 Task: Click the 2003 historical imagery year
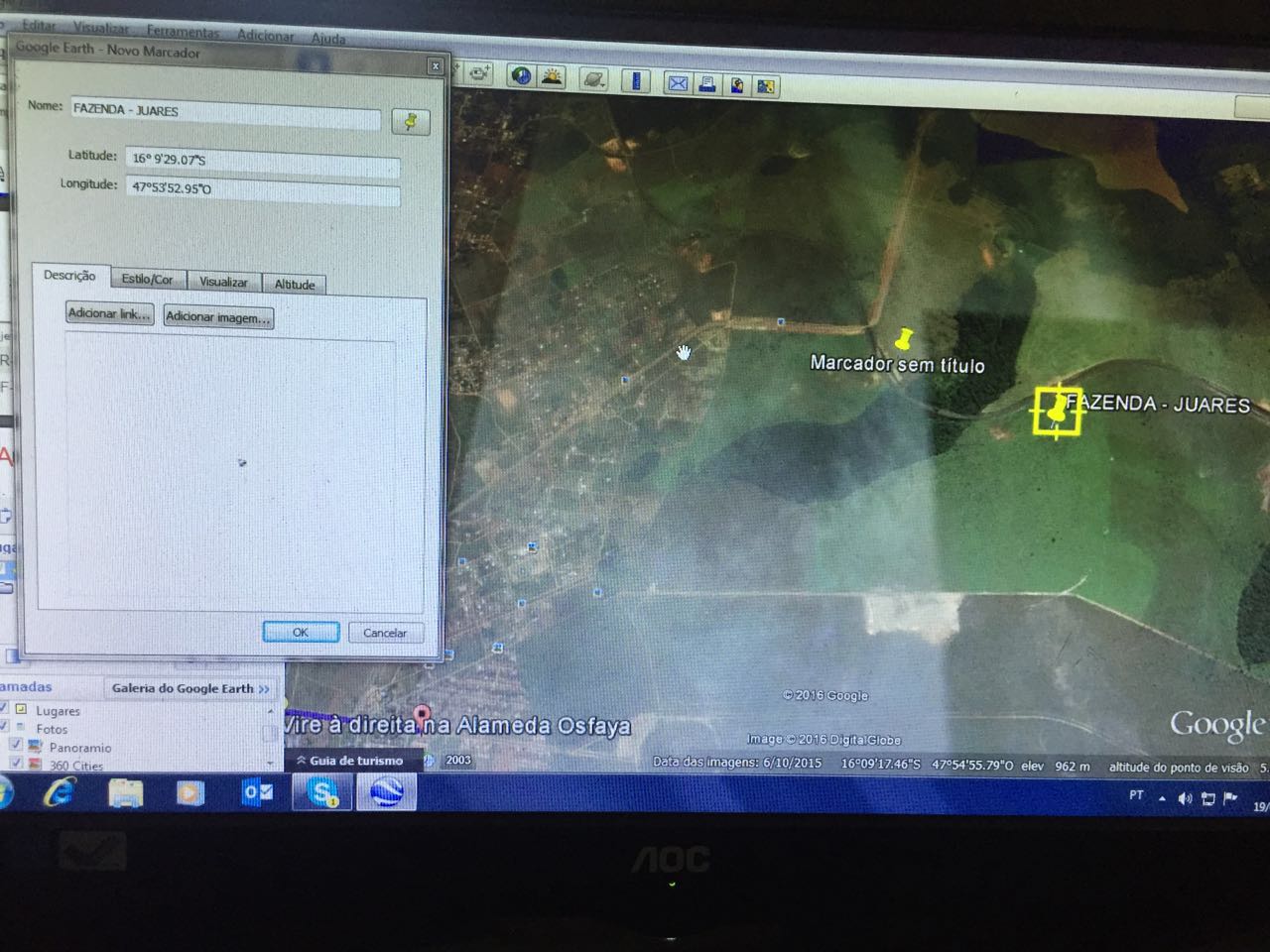[x=458, y=760]
